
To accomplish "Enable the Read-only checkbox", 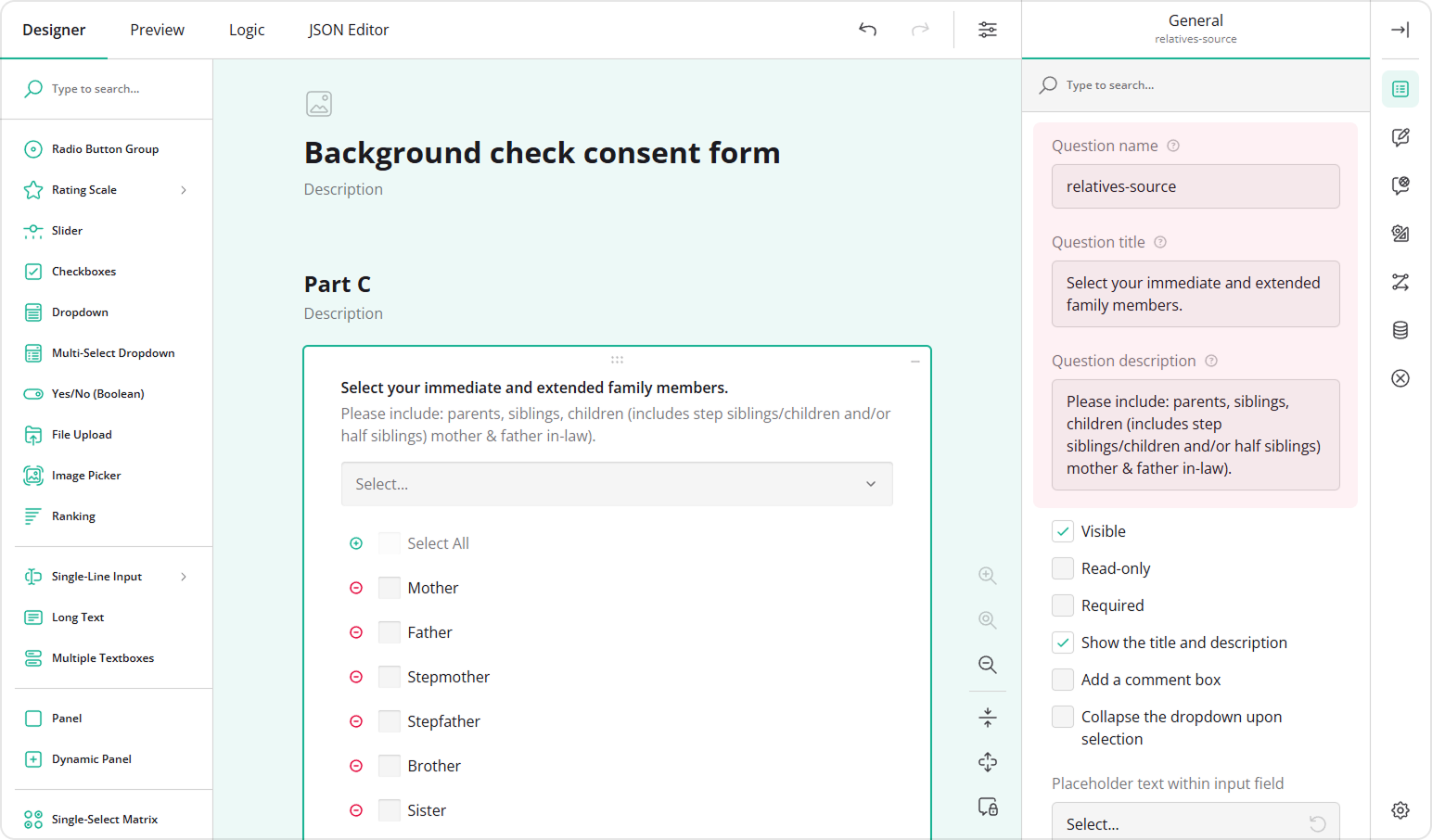I will [1062, 567].
